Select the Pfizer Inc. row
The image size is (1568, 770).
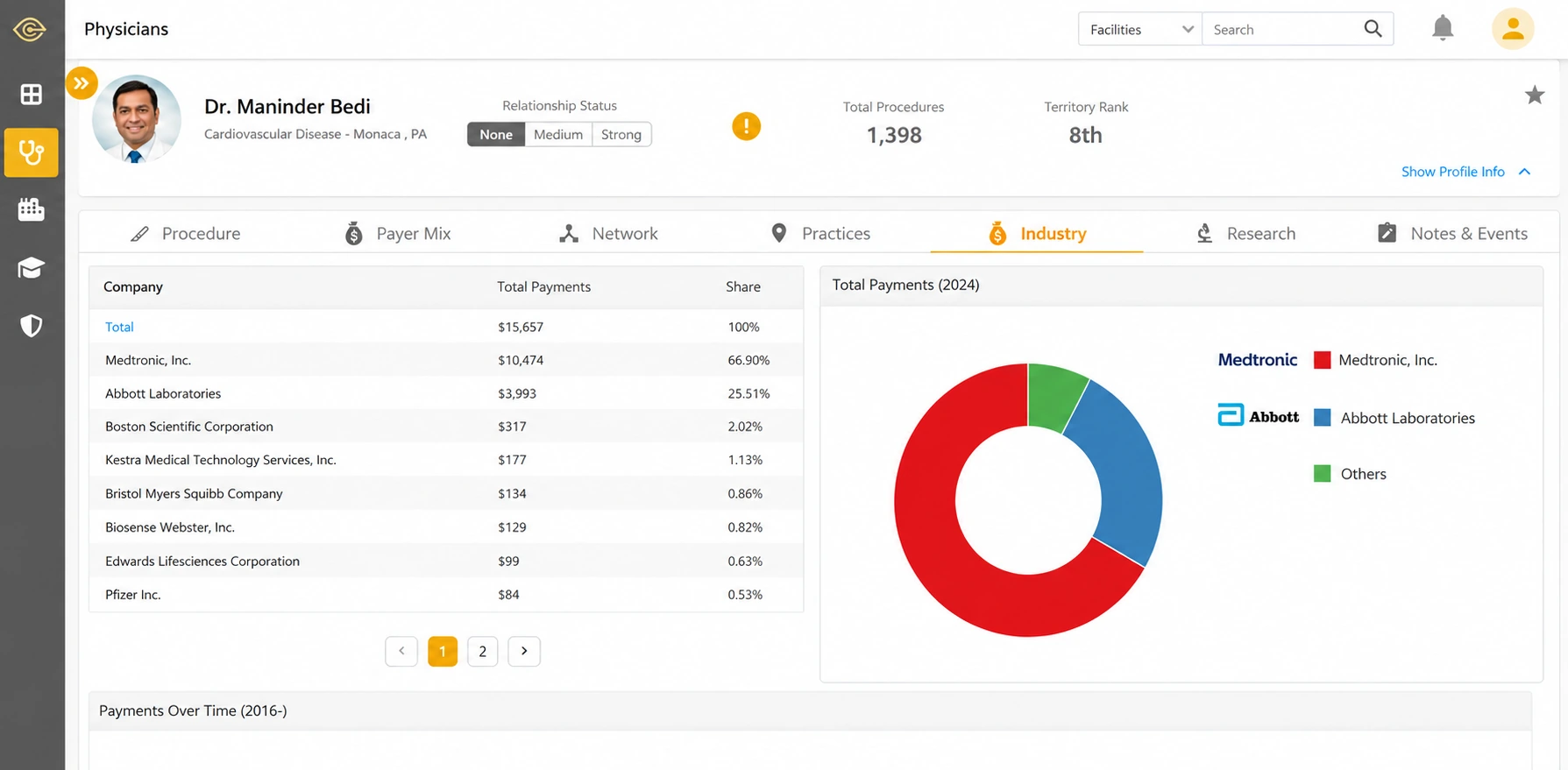(x=446, y=594)
